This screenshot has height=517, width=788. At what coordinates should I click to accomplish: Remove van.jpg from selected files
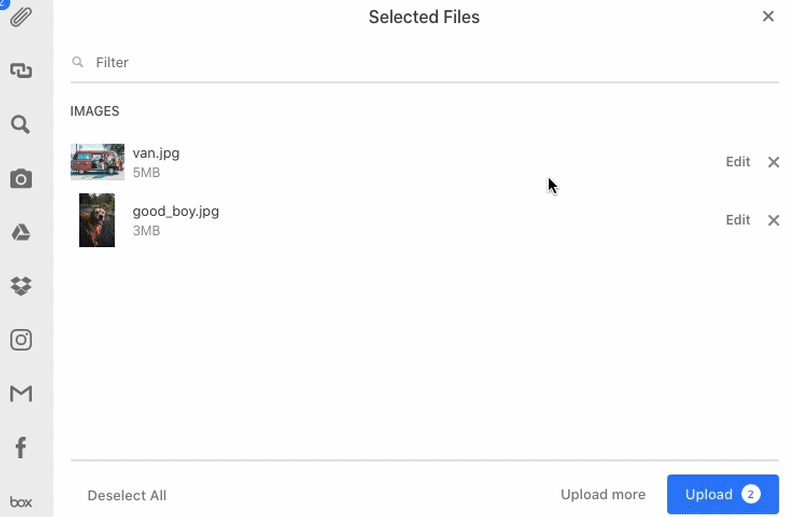pos(773,162)
